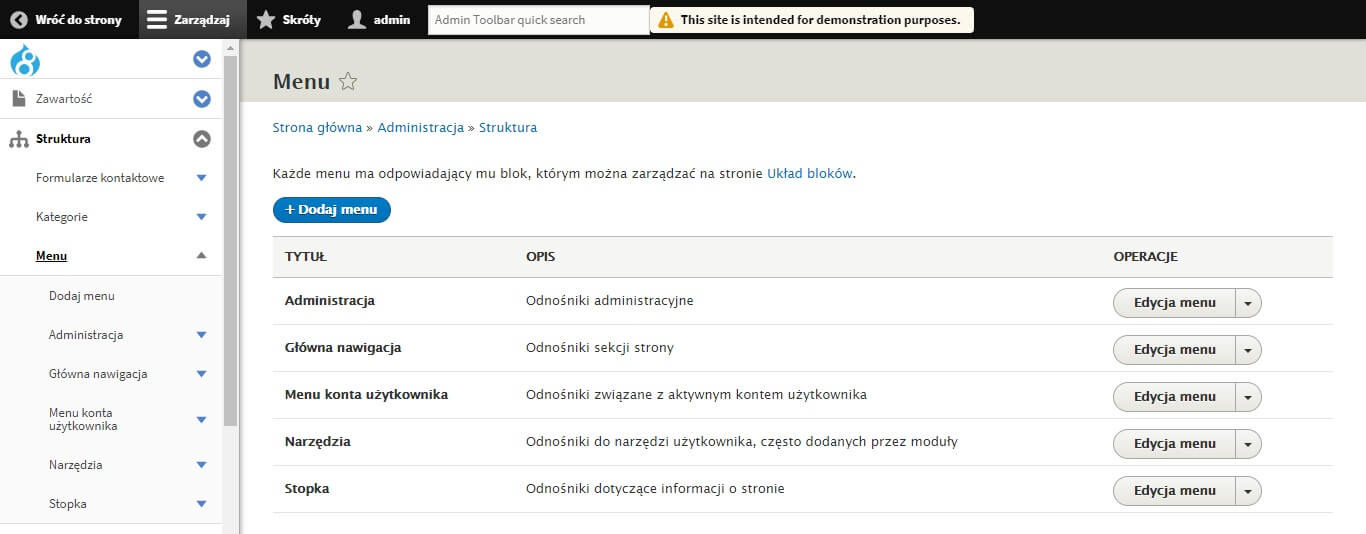This screenshot has height=534, width=1366.
Task: Expand Główna nawigacja arrow in sidebar
Action: [x=201, y=374]
